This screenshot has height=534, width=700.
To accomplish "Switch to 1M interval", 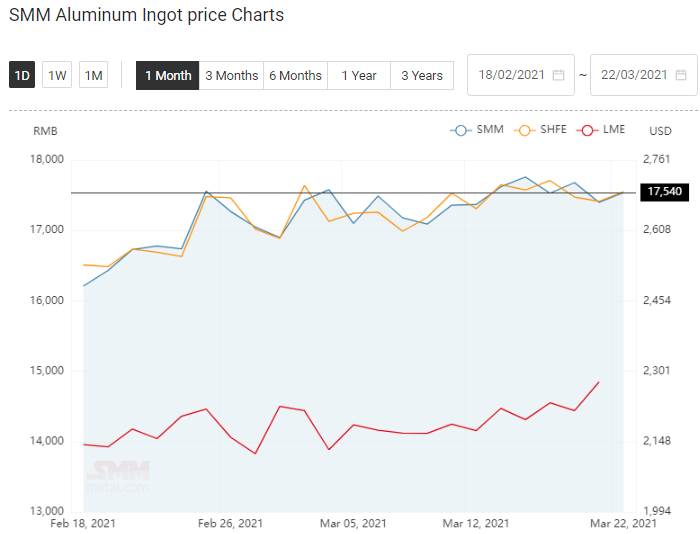I will click(x=93, y=75).
